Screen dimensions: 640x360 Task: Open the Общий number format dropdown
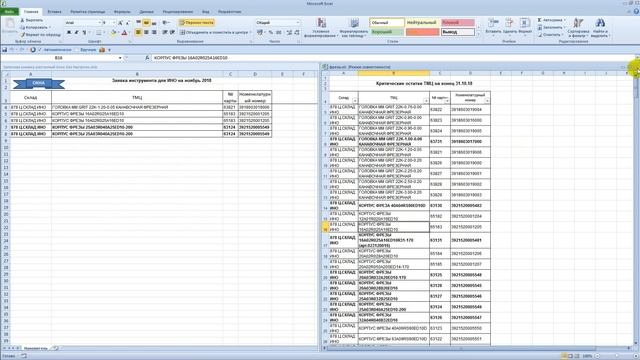(298, 23)
